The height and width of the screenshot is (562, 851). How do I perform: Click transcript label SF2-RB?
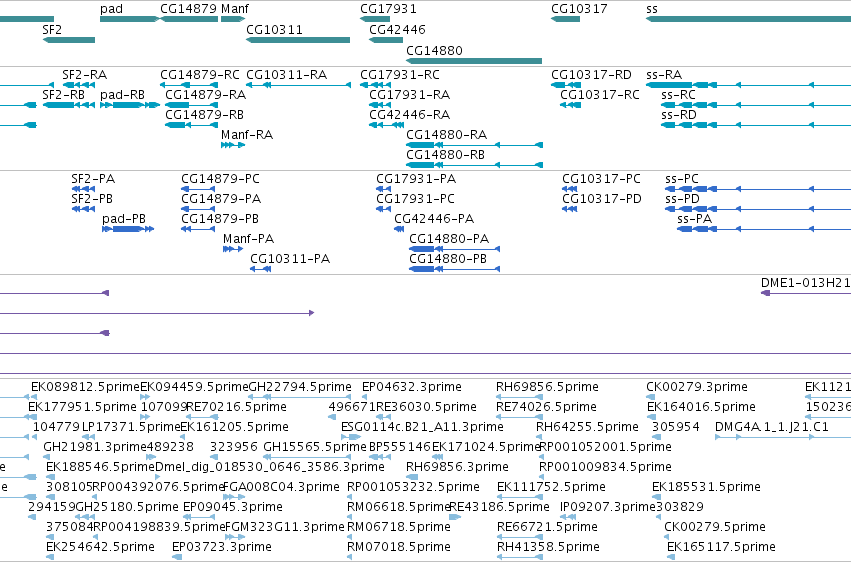pos(63,94)
